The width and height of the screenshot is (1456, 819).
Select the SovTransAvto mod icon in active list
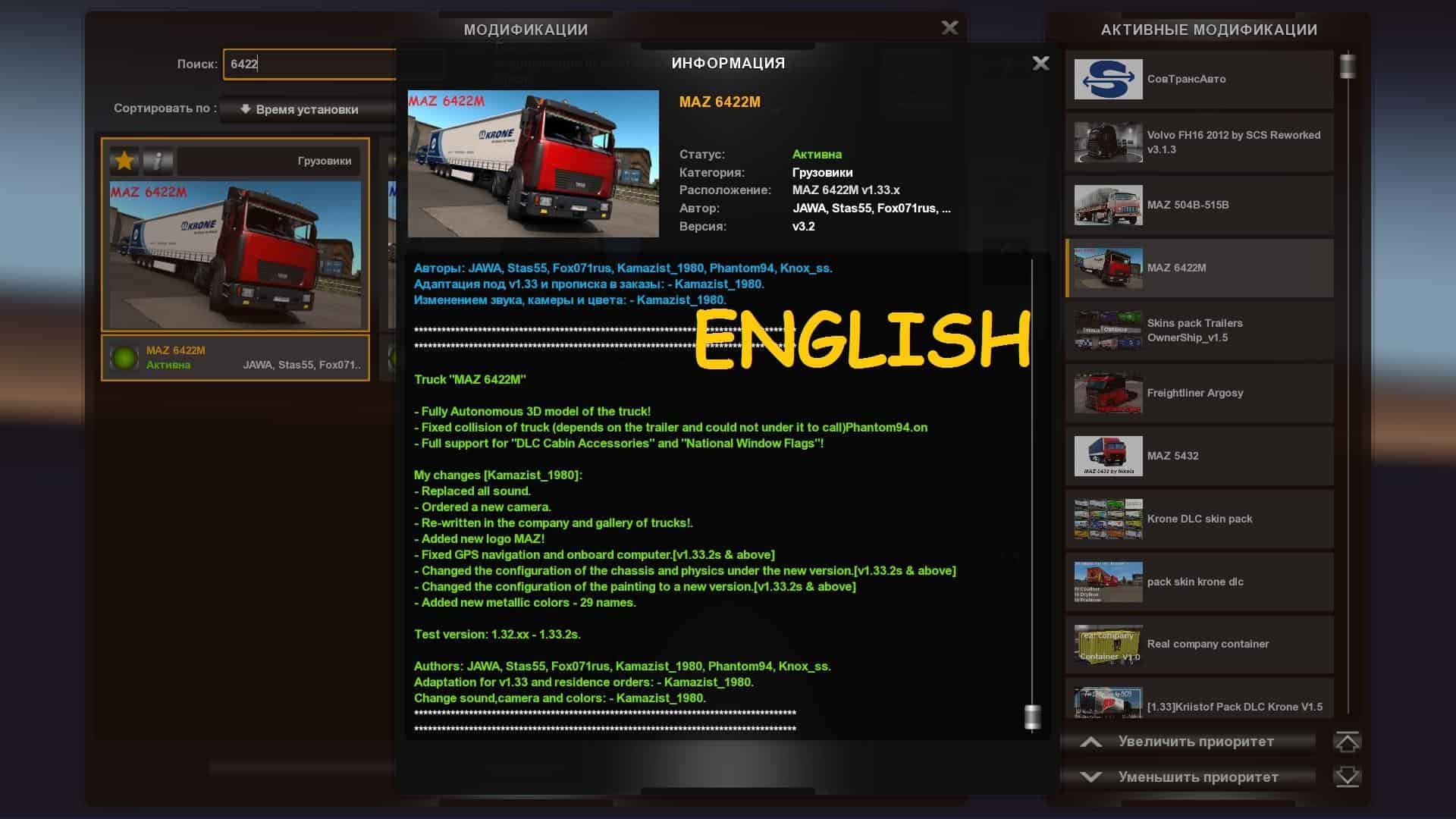pyautogui.click(x=1108, y=79)
